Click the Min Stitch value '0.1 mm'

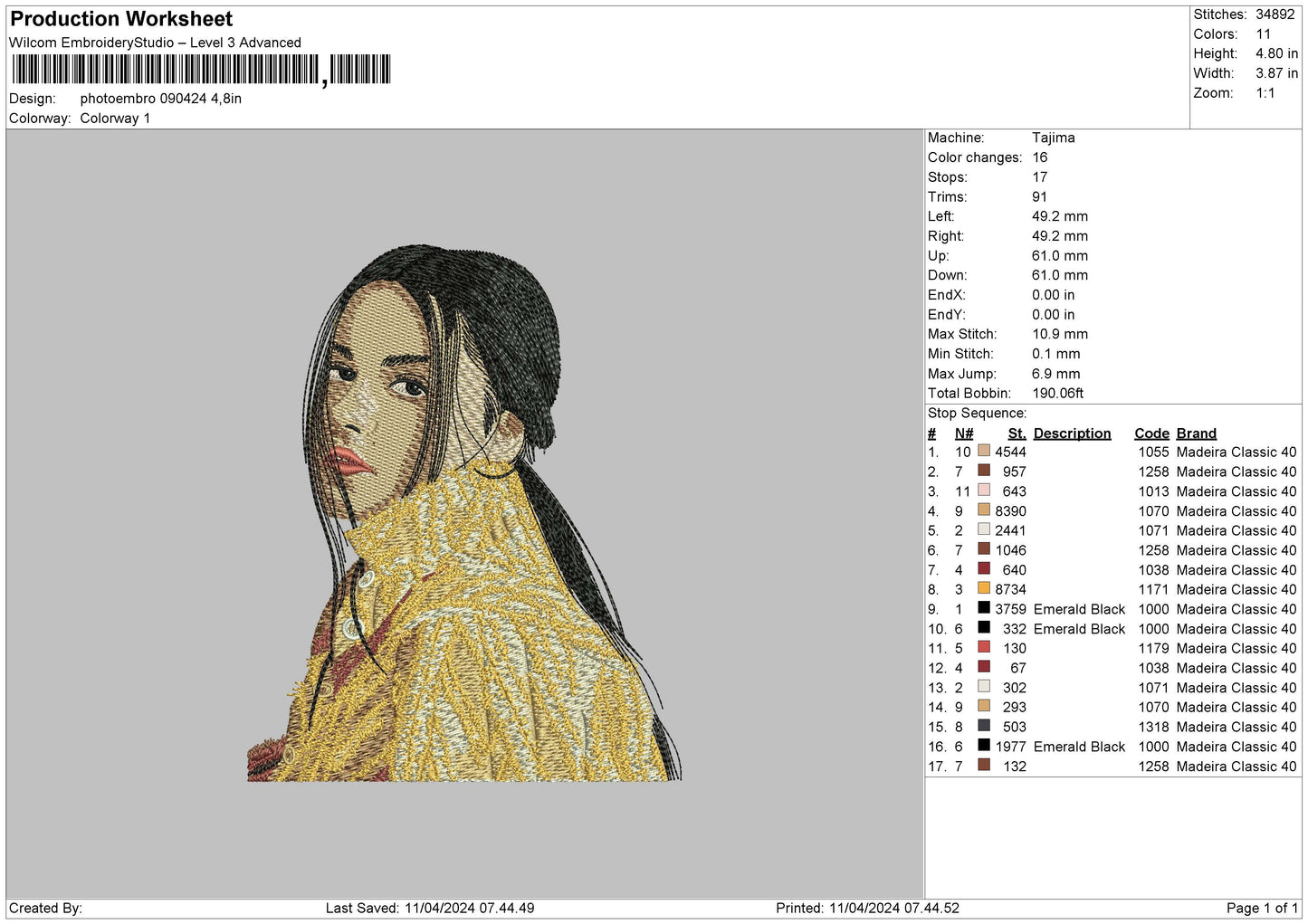(1056, 354)
